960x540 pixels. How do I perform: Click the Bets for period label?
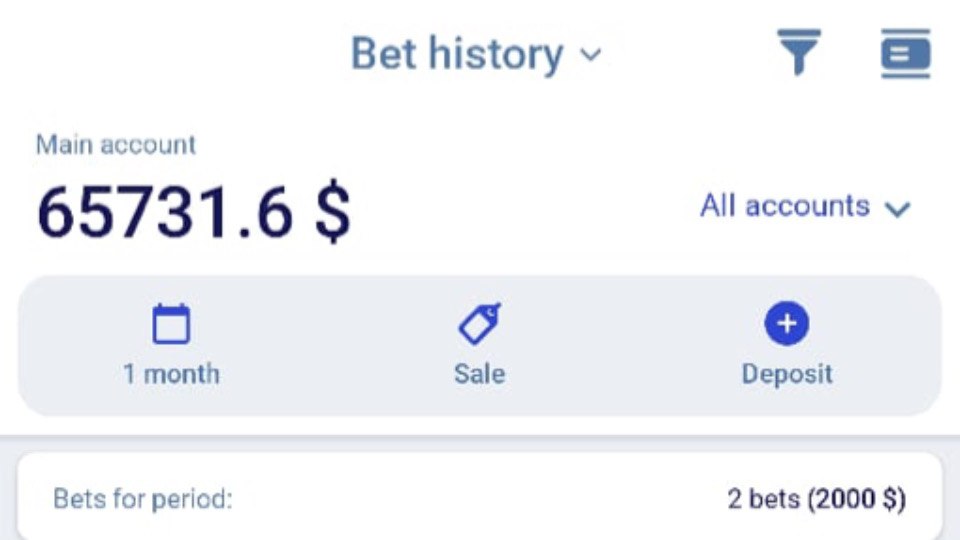coord(143,499)
